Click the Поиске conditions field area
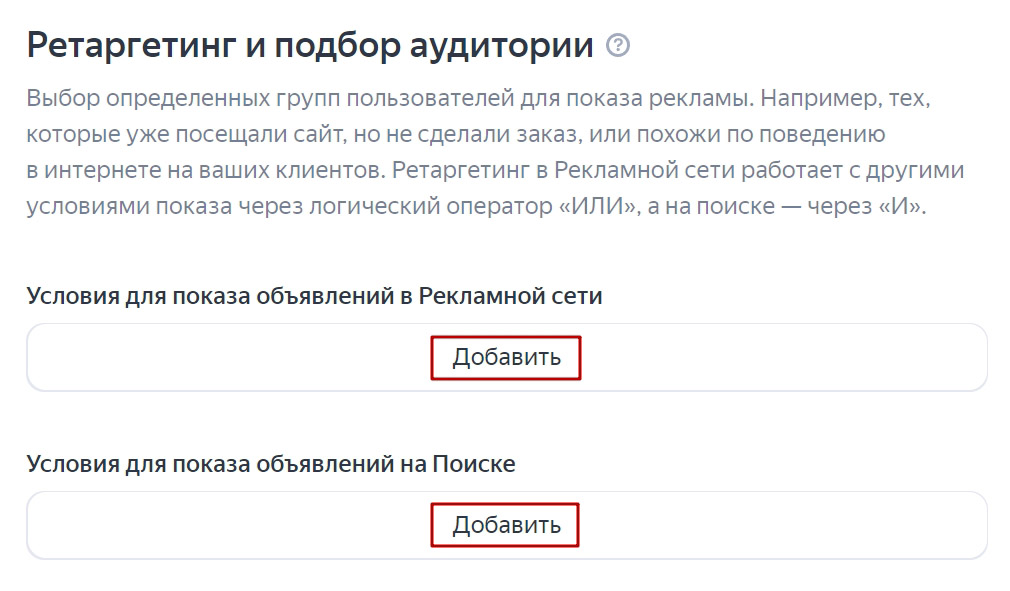 coord(200,524)
